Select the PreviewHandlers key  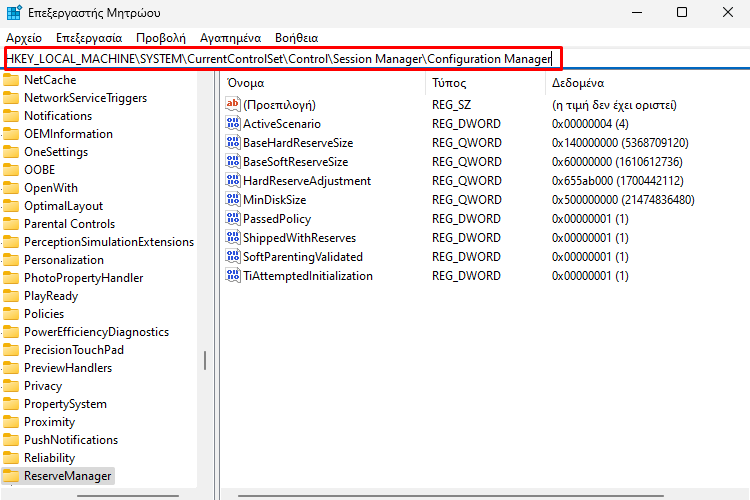(x=68, y=368)
